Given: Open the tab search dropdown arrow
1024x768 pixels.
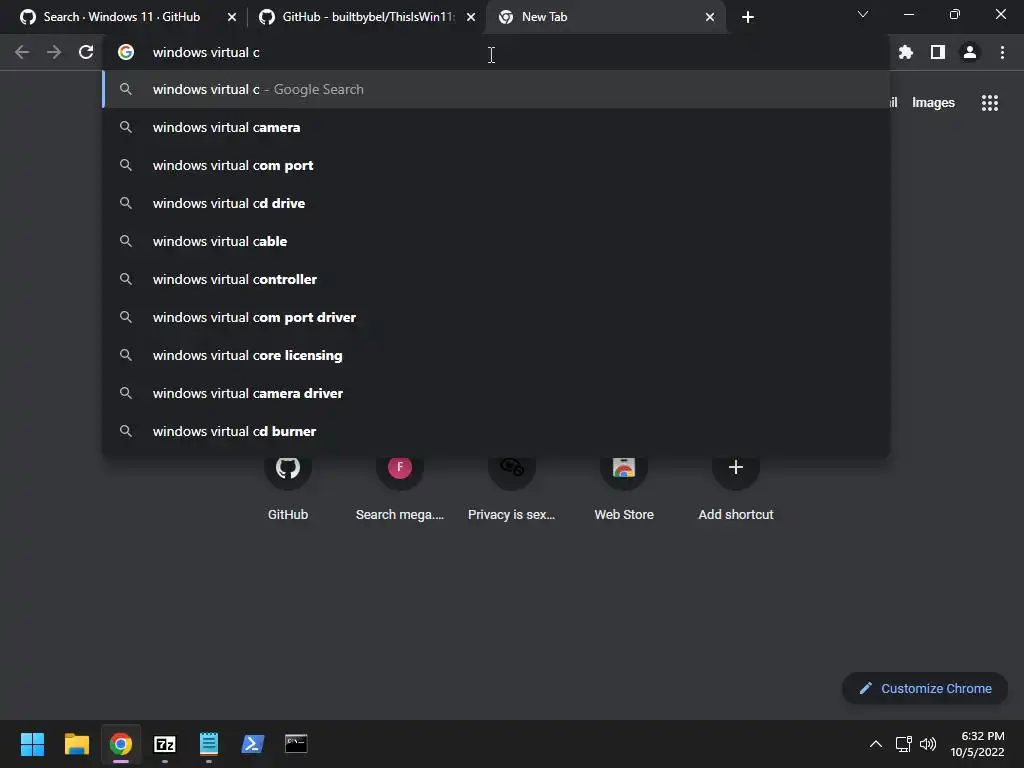Looking at the screenshot, I should 863,14.
